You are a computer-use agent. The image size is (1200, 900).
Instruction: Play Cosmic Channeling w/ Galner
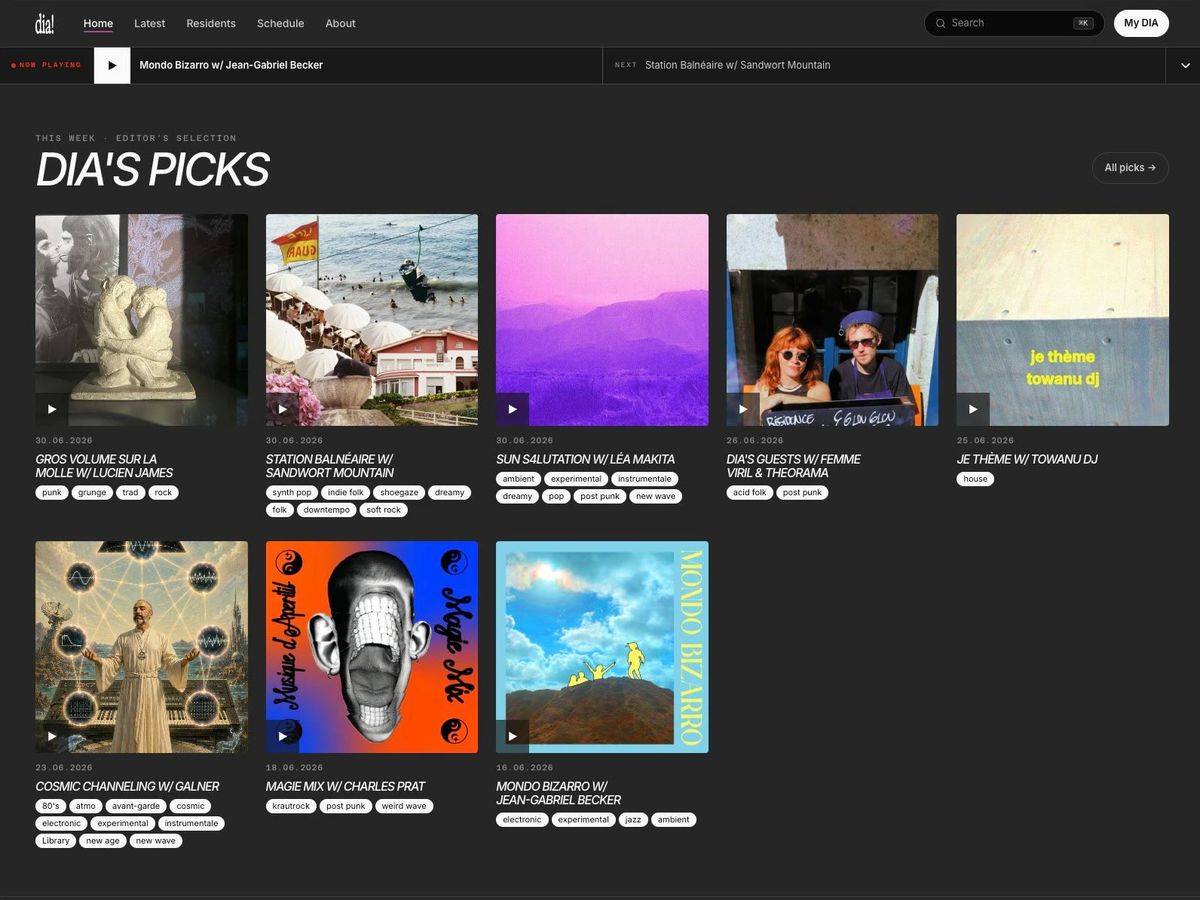pyautogui.click(x=52, y=736)
